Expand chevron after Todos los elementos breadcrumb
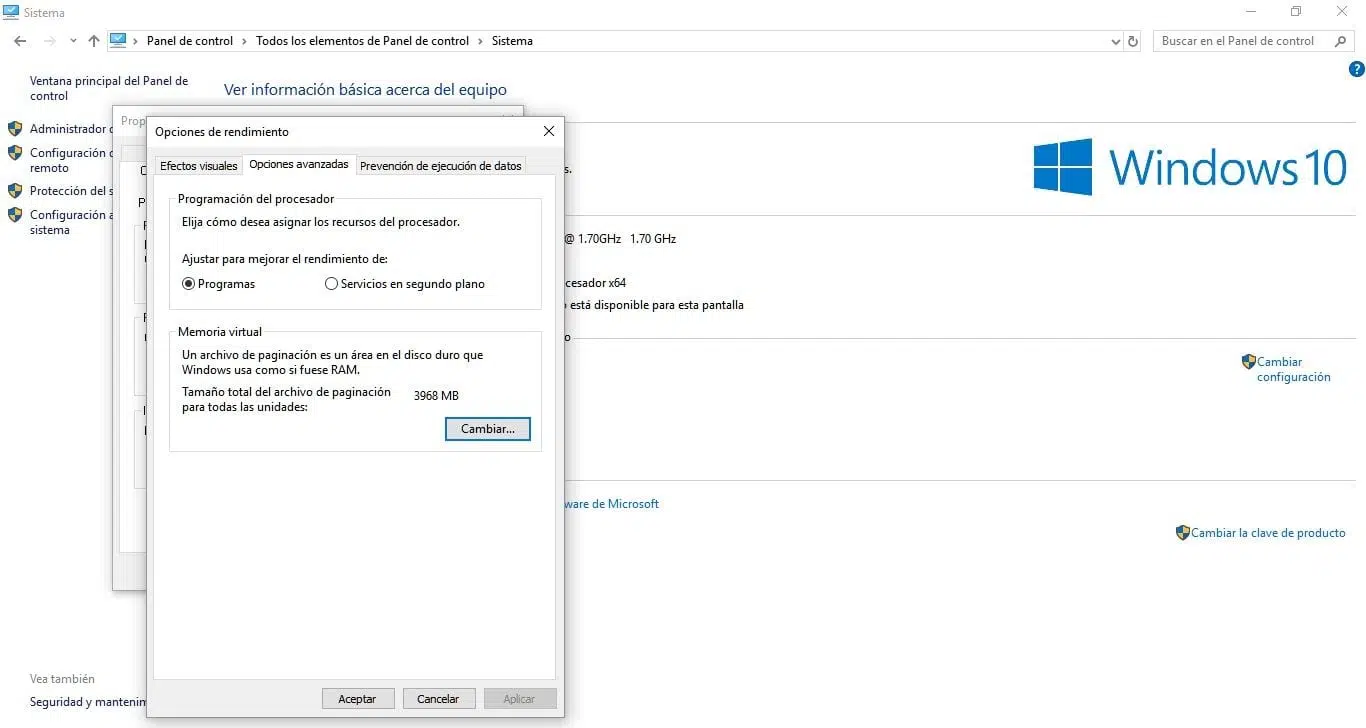 tap(480, 41)
